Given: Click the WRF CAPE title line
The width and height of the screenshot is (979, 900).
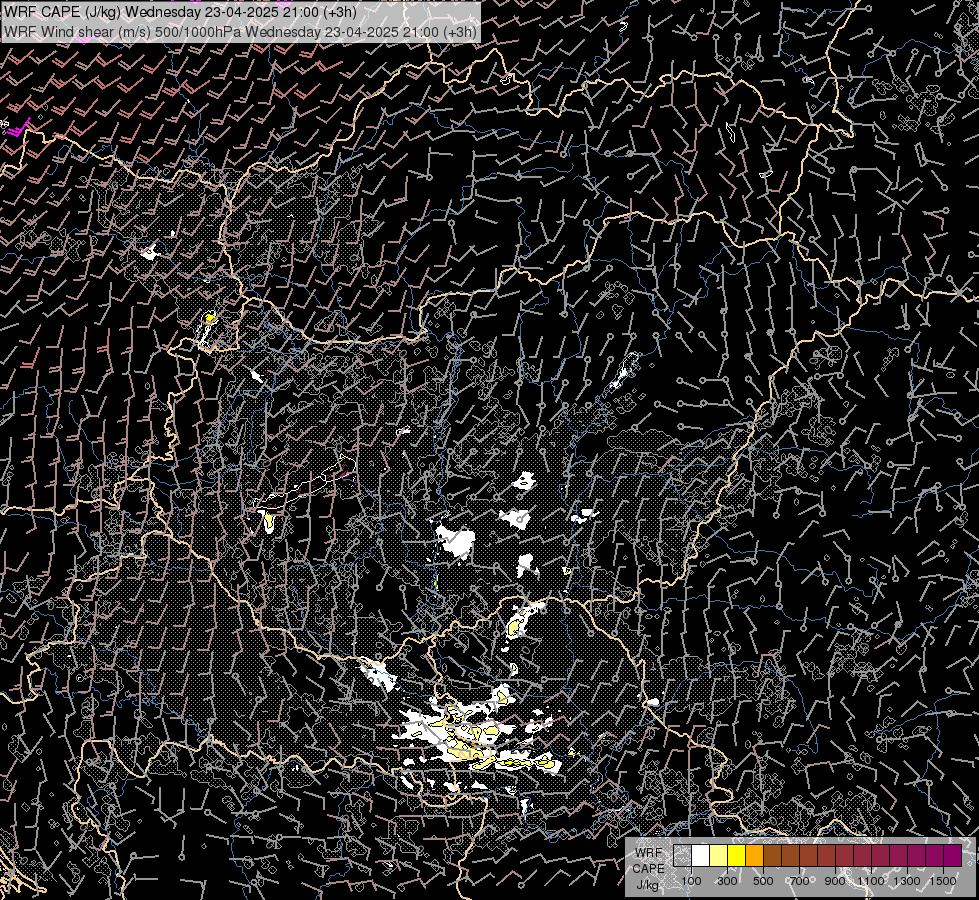Looking at the screenshot, I should pos(180,12).
